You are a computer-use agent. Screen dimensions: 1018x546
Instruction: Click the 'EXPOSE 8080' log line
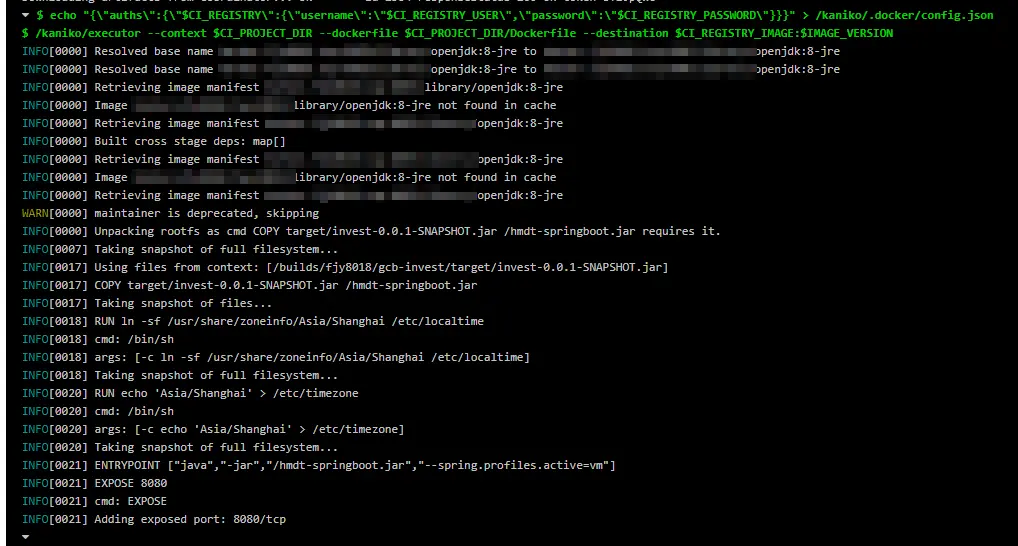tap(94, 483)
